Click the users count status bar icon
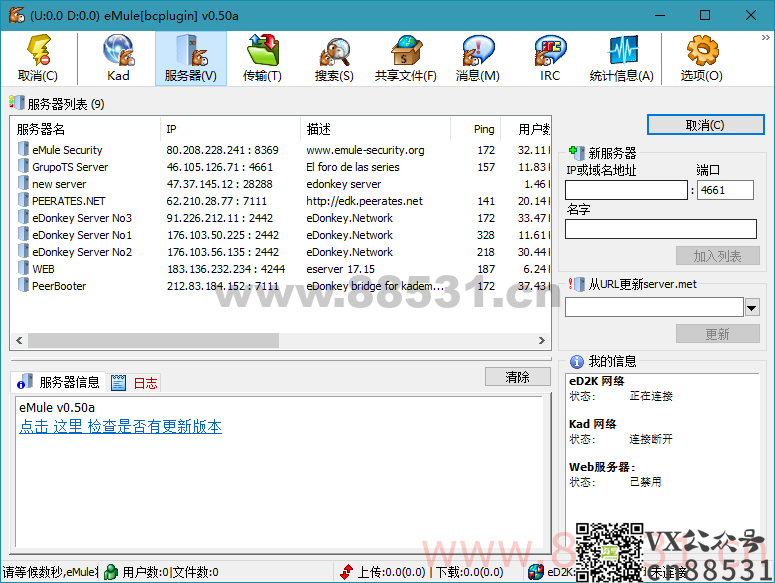This screenshot has height=583, width=775. click(x=111, y=572)
